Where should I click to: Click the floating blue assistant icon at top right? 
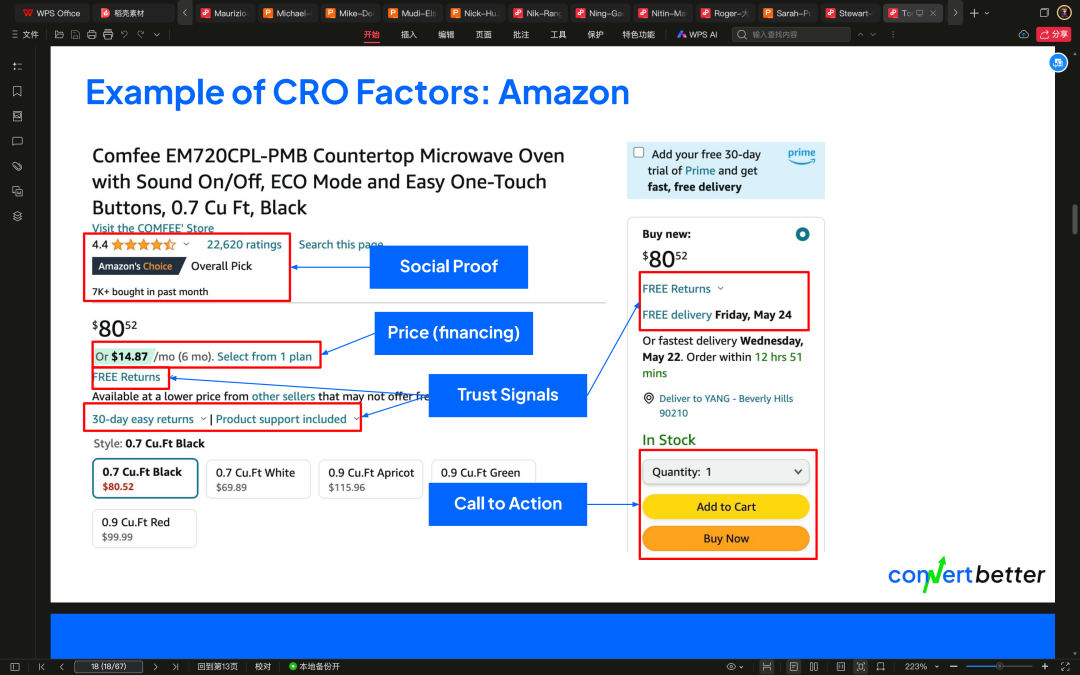tap(1058, 63)
